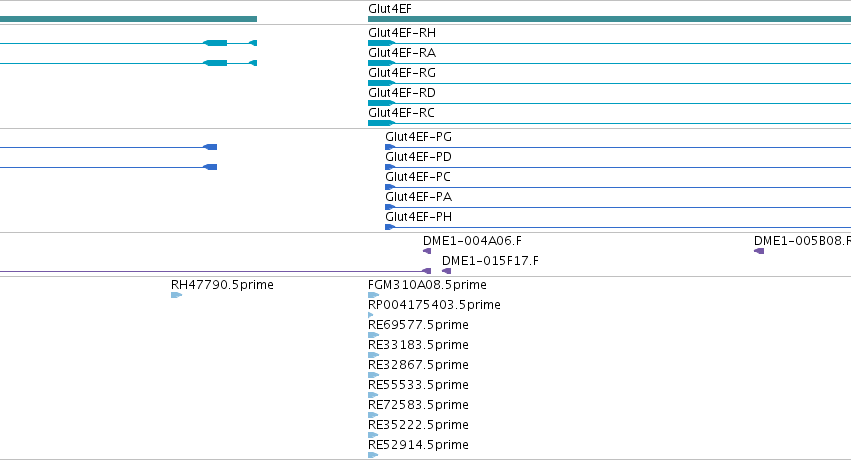Viewport: 851px width, 460px height.
Task: Click the RE33183.5prime EST arrow glyph
Action: pos(373,355)
